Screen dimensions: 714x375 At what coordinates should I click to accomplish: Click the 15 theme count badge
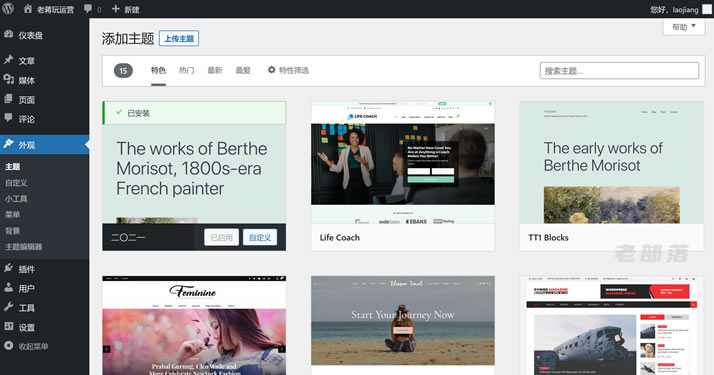coord(123,71)
